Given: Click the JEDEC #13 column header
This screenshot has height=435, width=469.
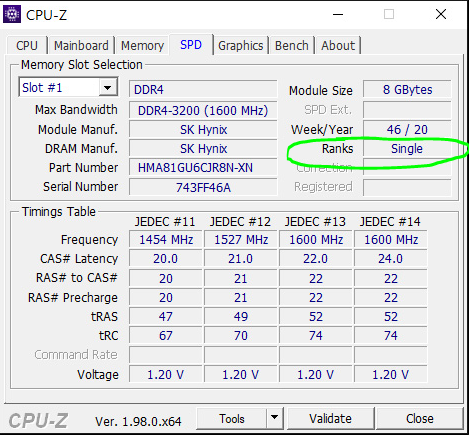Looking at the screenshot, I should (x=315, y=222).
